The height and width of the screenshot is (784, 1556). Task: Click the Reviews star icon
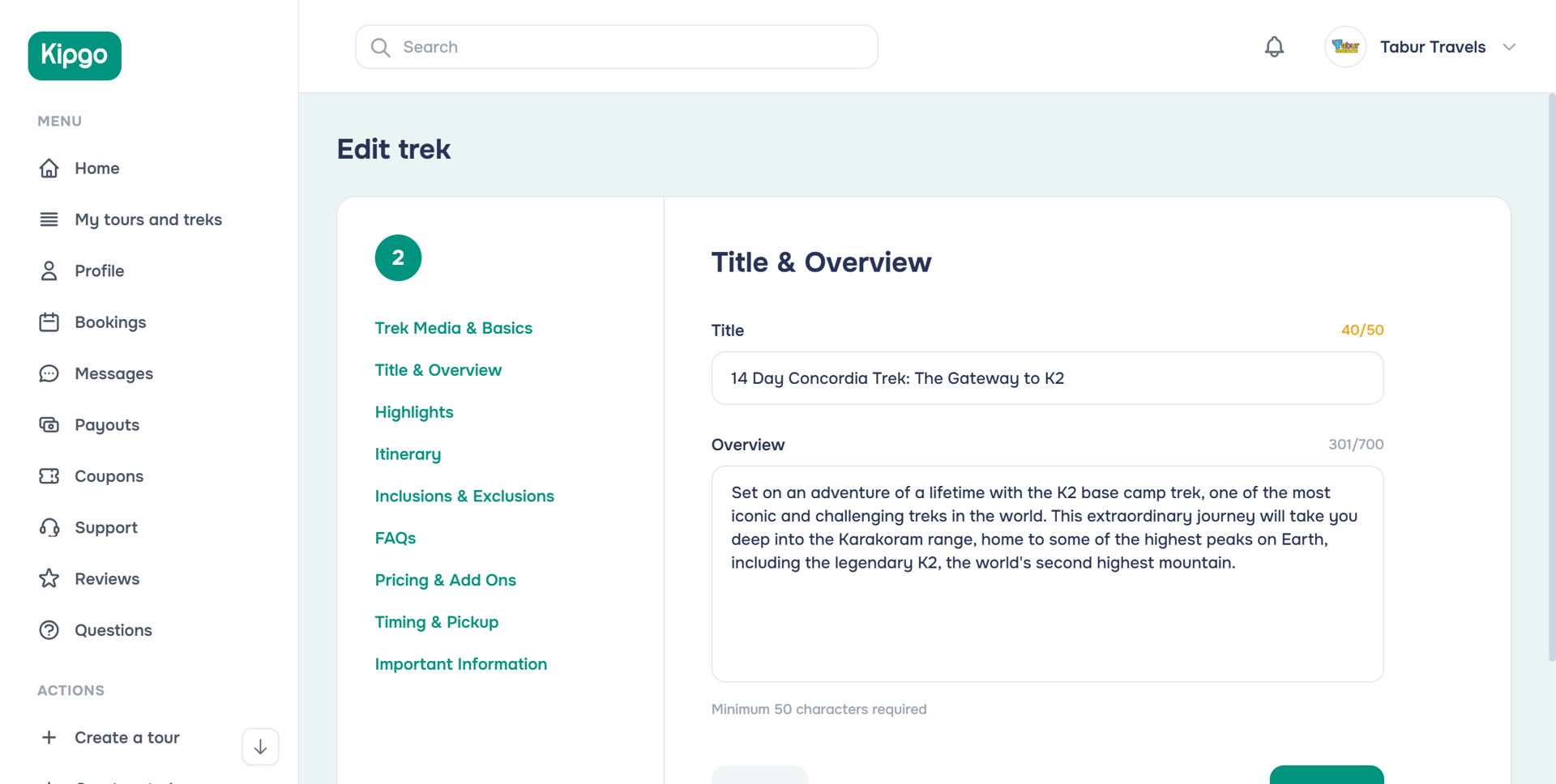(x=49, y=579)
